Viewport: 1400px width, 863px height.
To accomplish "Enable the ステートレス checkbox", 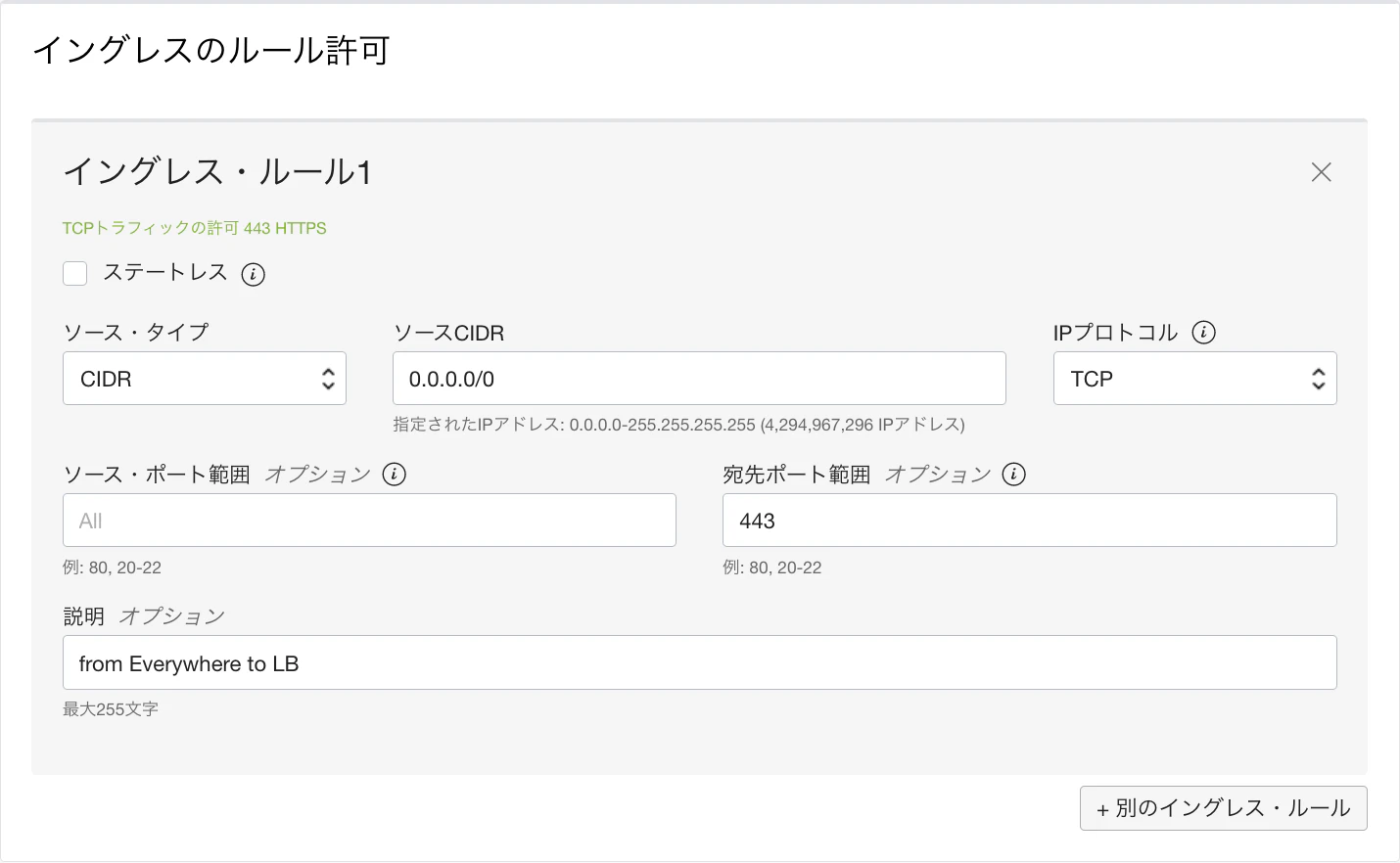I will pyautogui.click(x=75, y=273).
